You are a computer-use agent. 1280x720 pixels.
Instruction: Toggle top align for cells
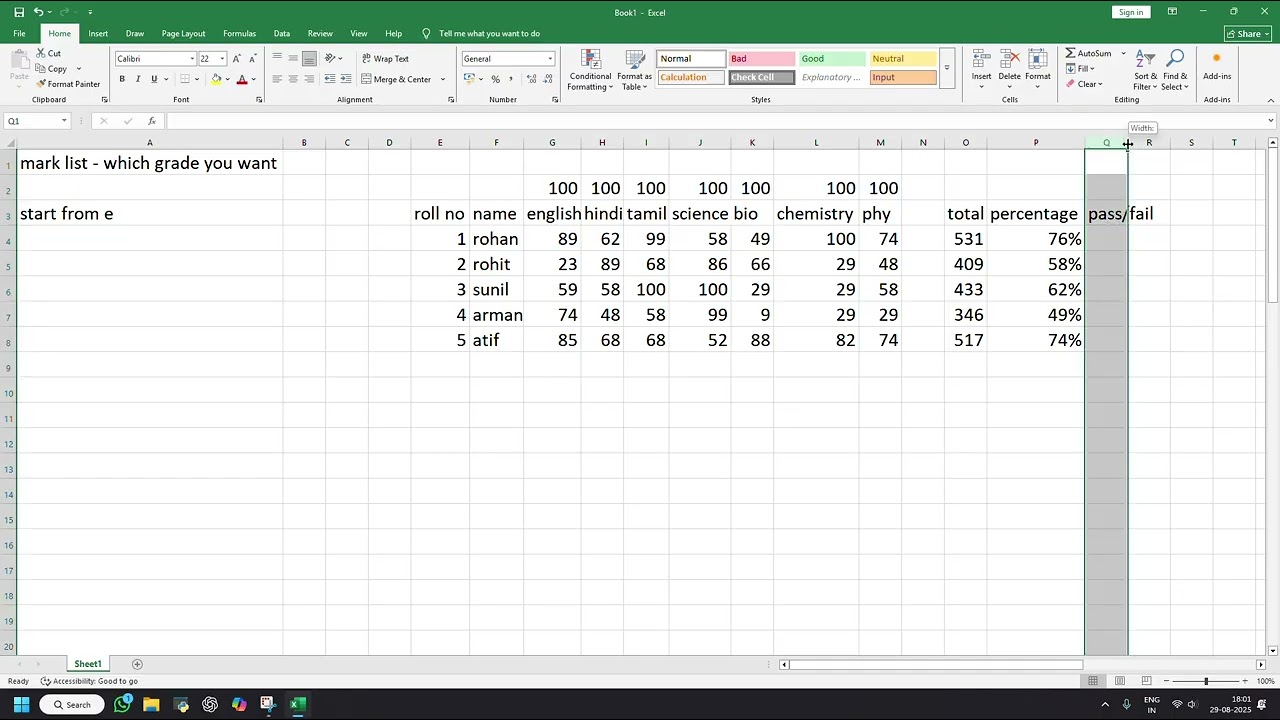coord(278,59)
